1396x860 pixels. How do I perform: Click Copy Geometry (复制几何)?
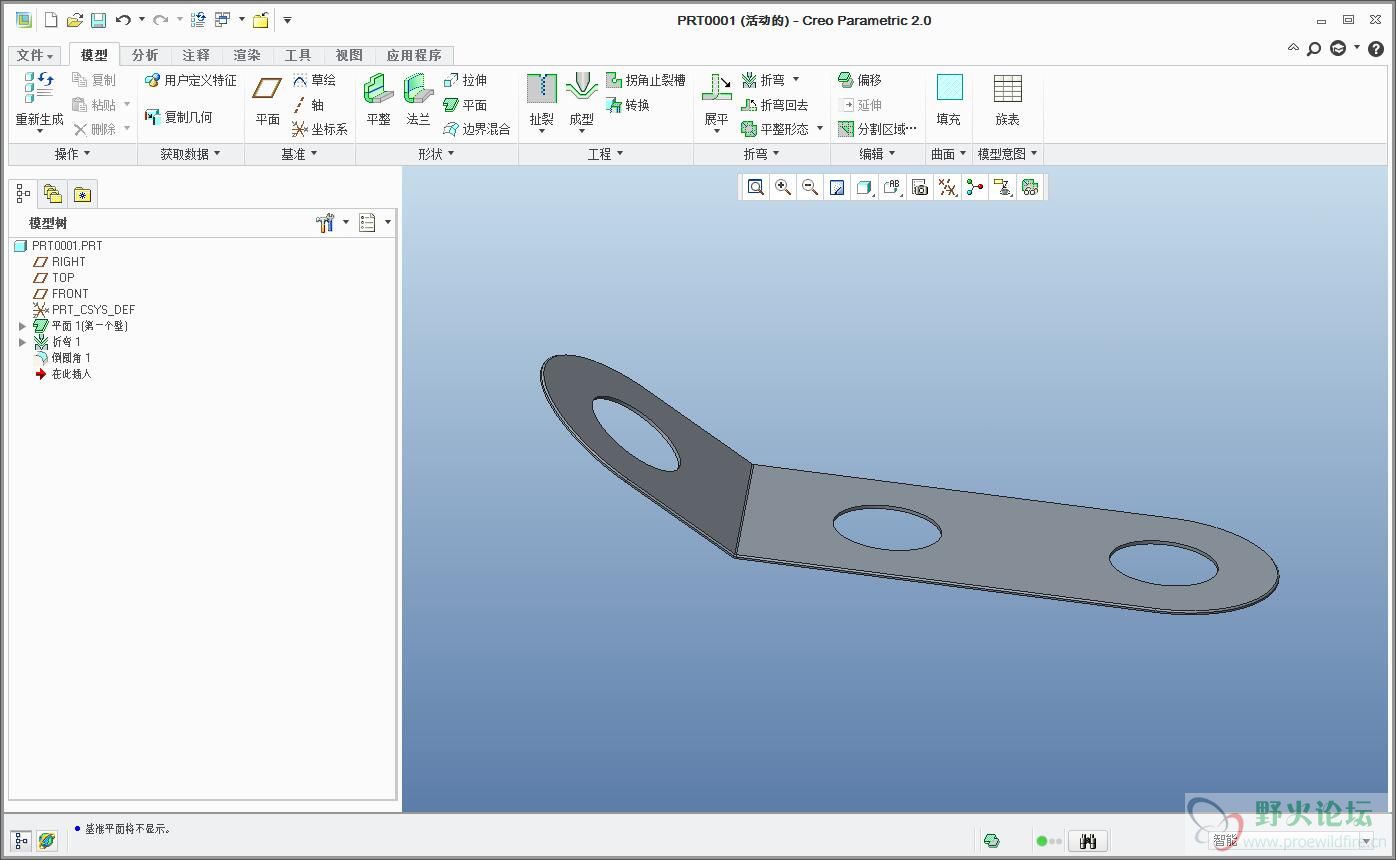pyautogui.click(x=179, y=117)
